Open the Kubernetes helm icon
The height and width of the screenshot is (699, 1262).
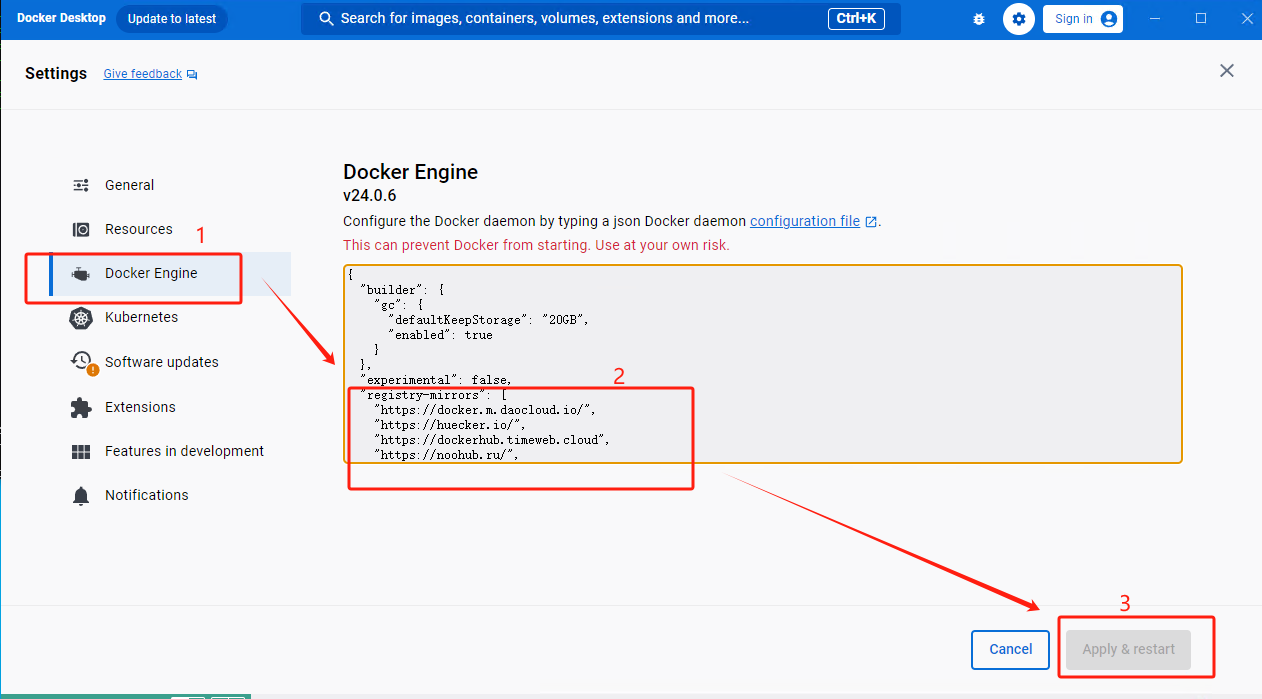[x=80, y=317]
